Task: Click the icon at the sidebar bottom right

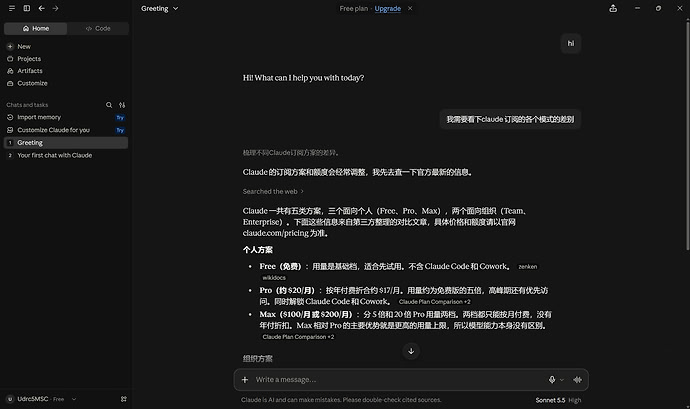Action: 124,399
